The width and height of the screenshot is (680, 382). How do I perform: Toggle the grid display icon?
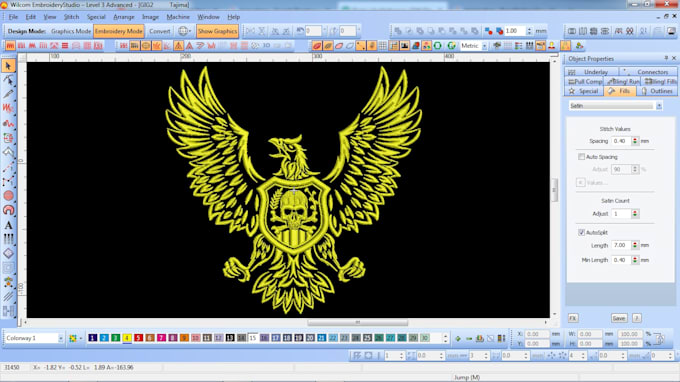[382, 46]
